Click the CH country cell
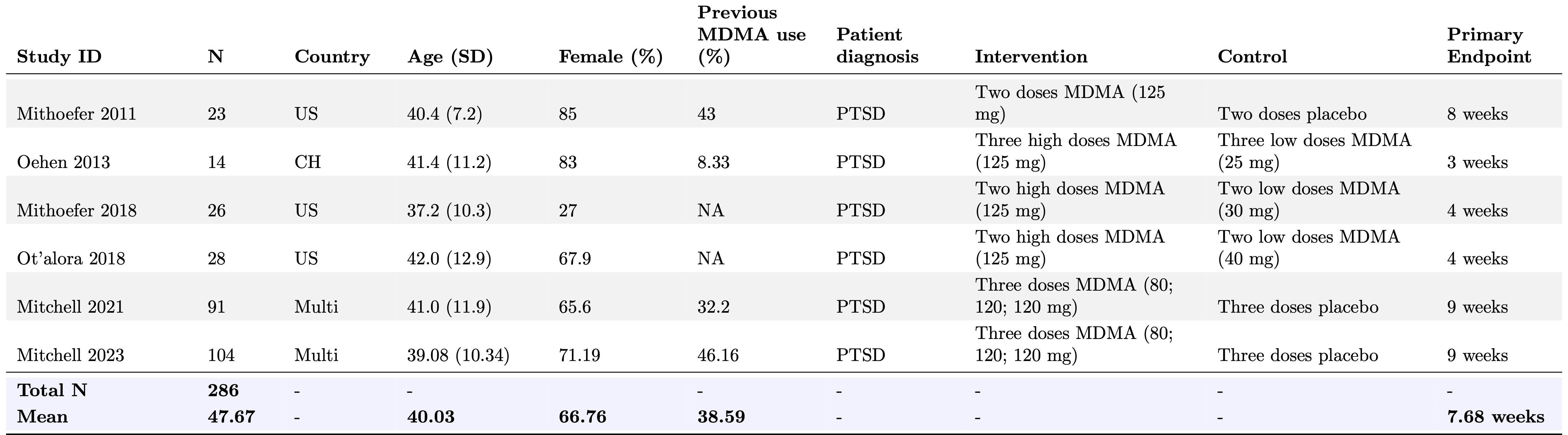 [x=307, y=162]
